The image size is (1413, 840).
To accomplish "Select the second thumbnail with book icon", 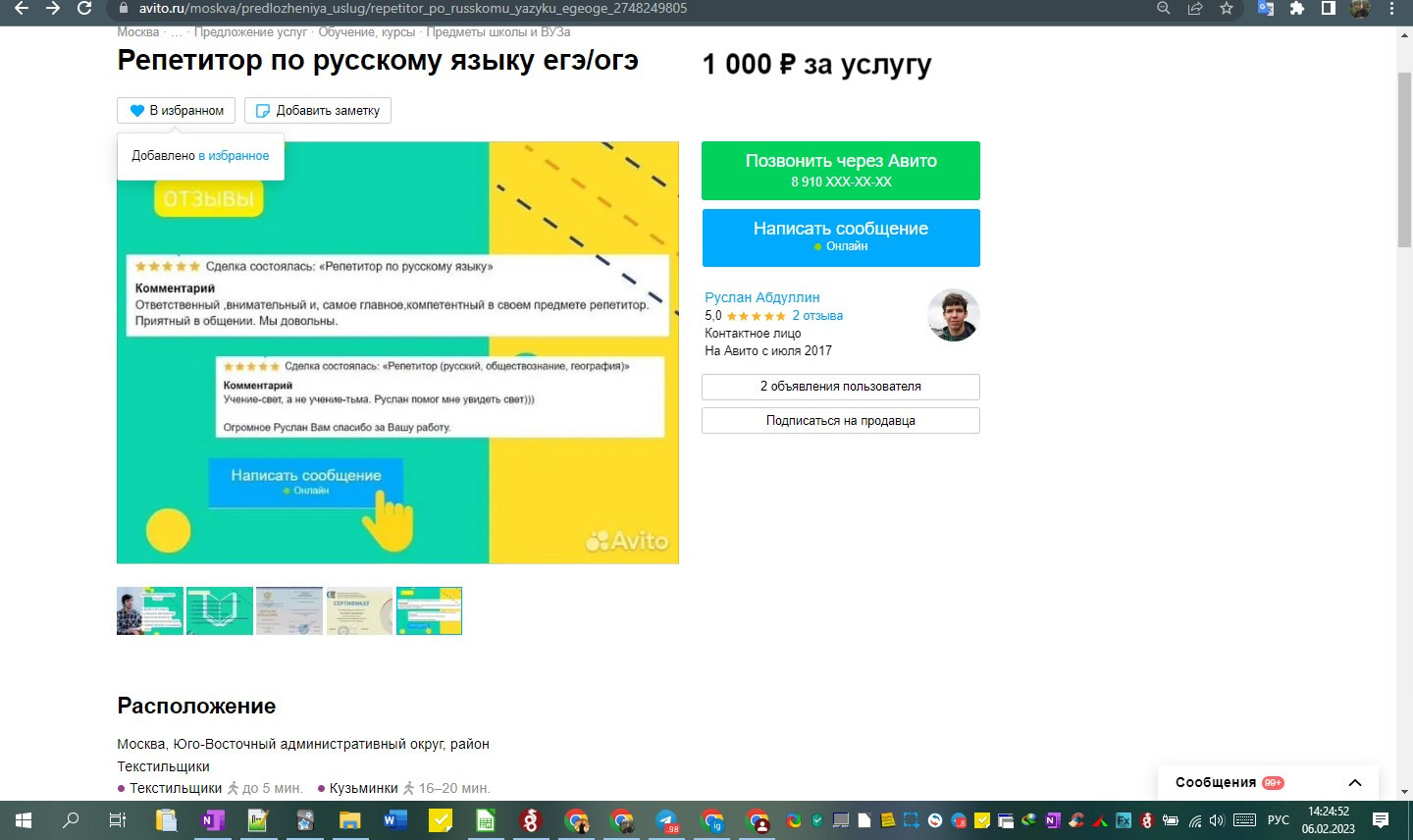I will click(220, 611).
